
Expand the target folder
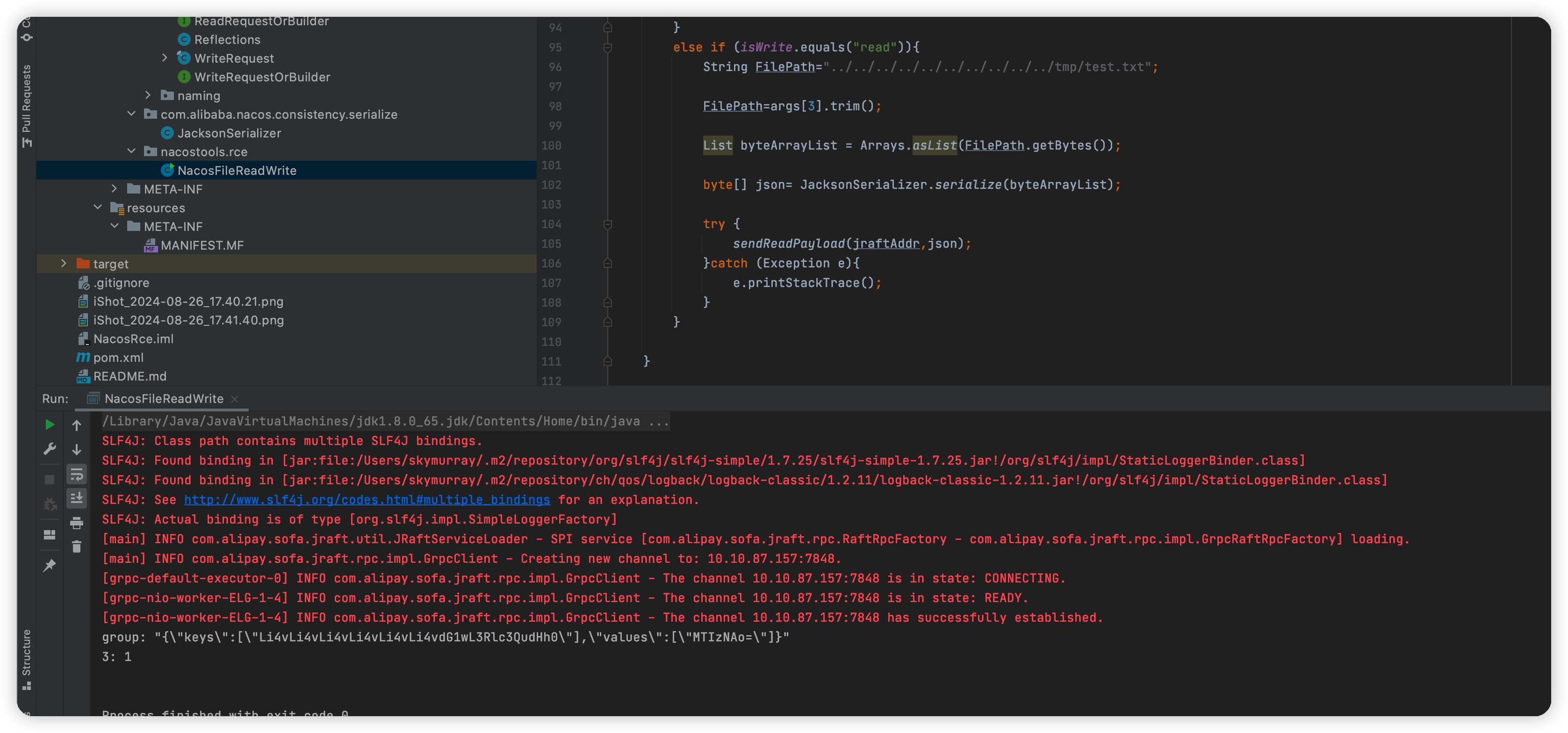coord(63,264)
